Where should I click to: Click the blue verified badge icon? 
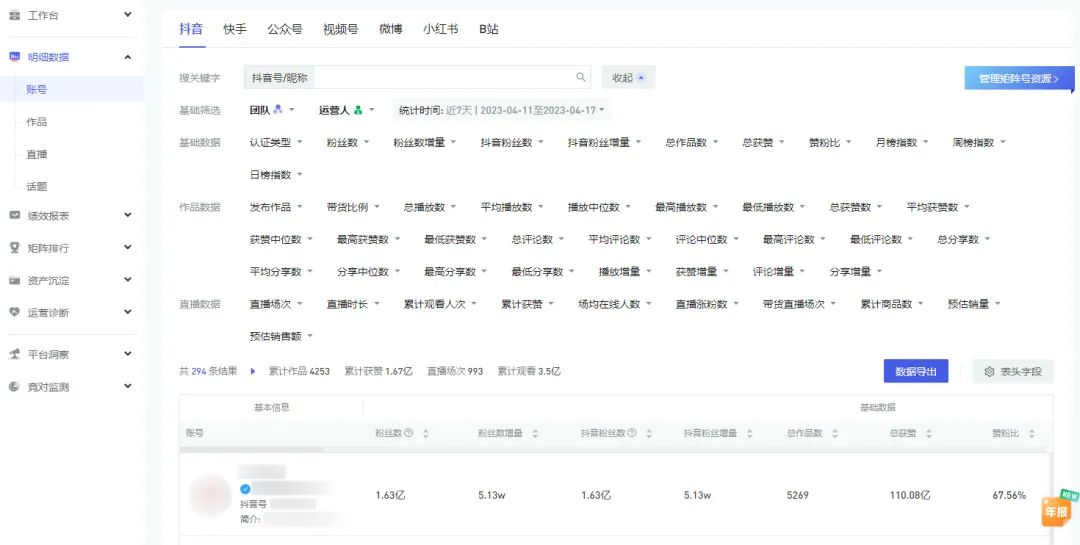[x=245, y=489]
